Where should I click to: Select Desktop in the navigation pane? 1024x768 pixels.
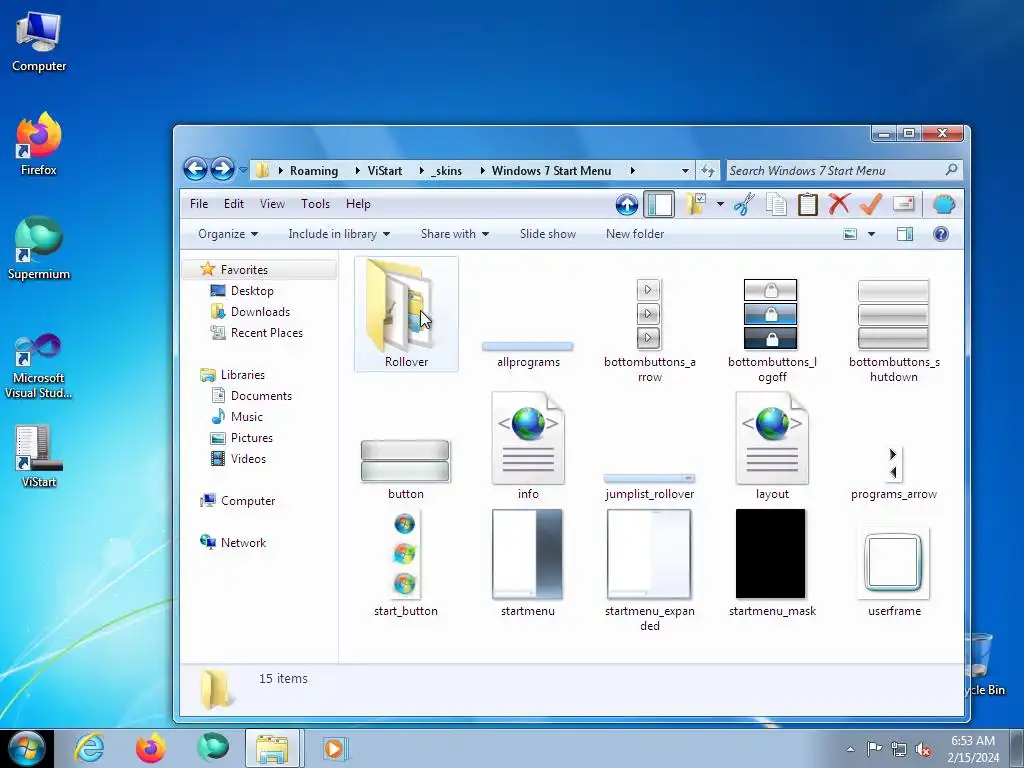252,291
